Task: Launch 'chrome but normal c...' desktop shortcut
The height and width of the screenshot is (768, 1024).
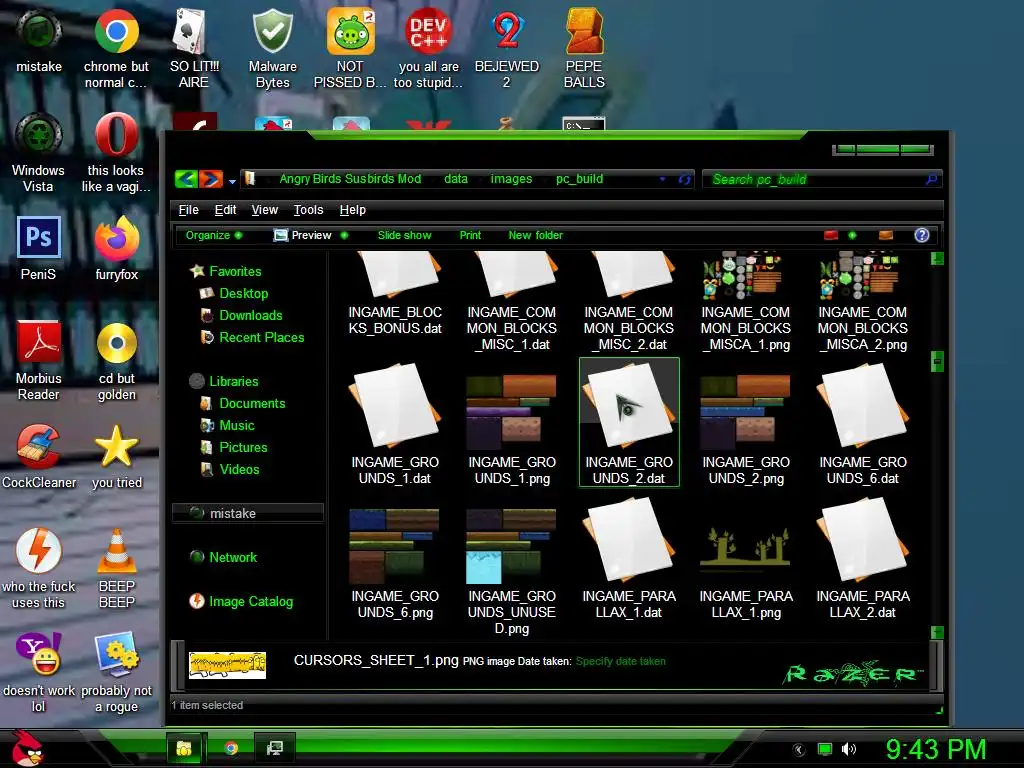Action: 116,49
